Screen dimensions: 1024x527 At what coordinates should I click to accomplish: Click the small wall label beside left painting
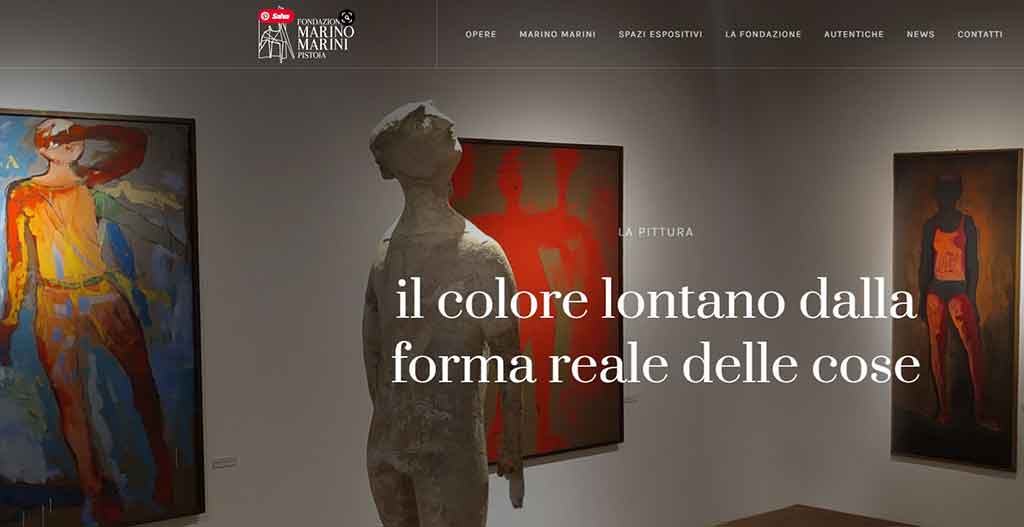coord(224,462)
